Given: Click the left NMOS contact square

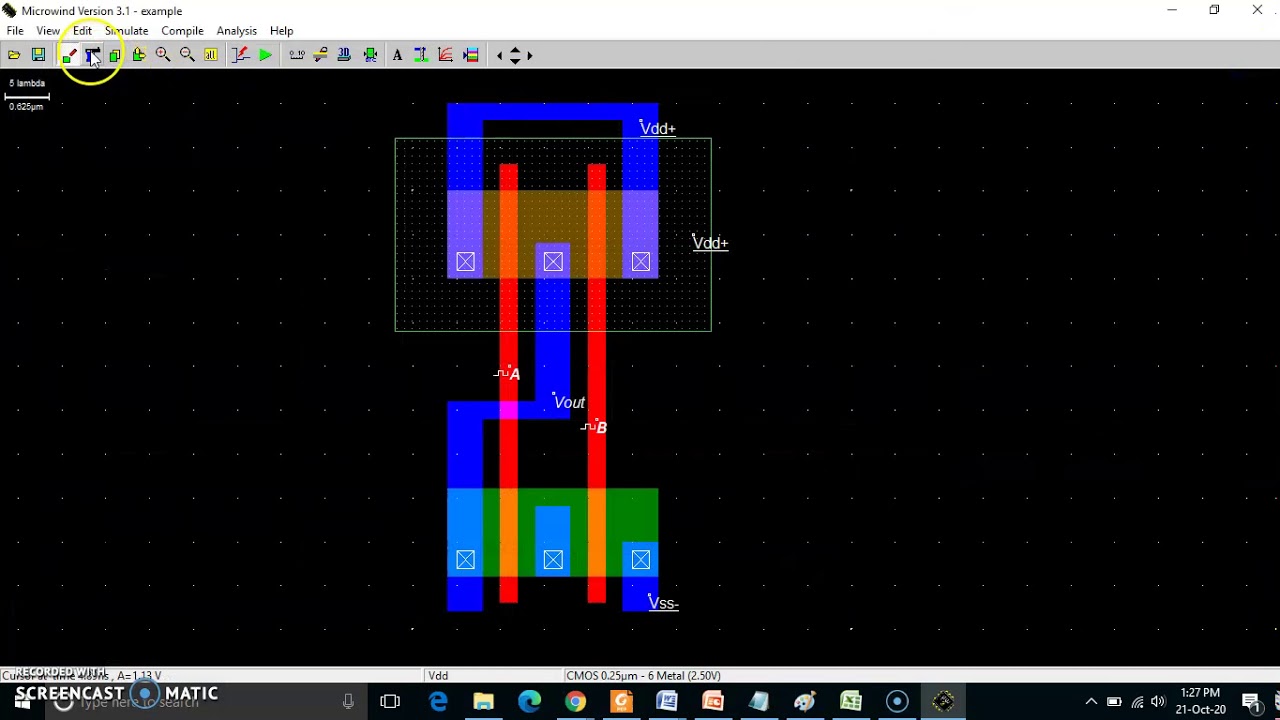Looking at the screenshot, I should pyautogui.click(x=465, y=560).
